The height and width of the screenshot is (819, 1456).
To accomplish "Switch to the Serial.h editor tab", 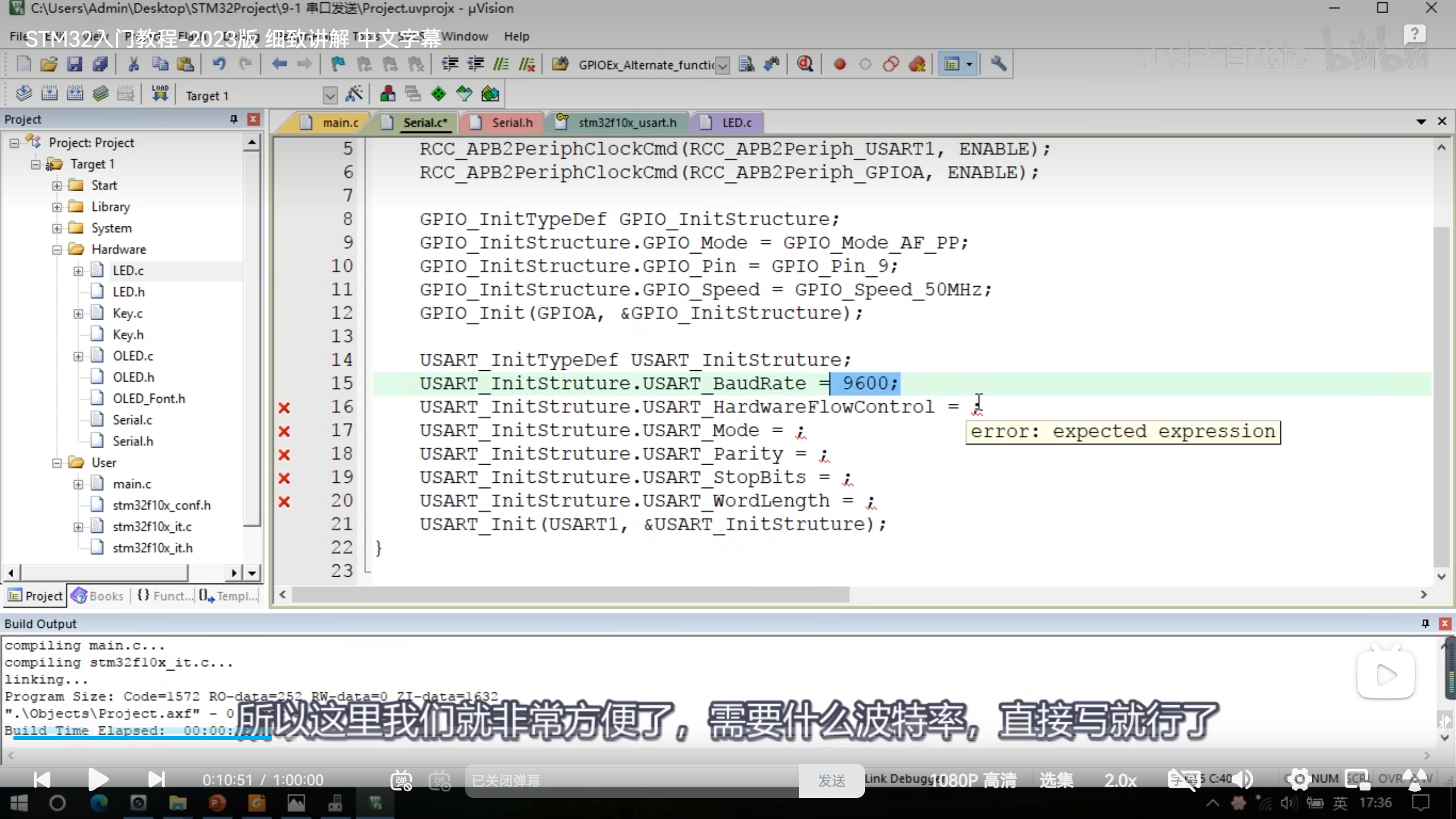I will [512, 122].
